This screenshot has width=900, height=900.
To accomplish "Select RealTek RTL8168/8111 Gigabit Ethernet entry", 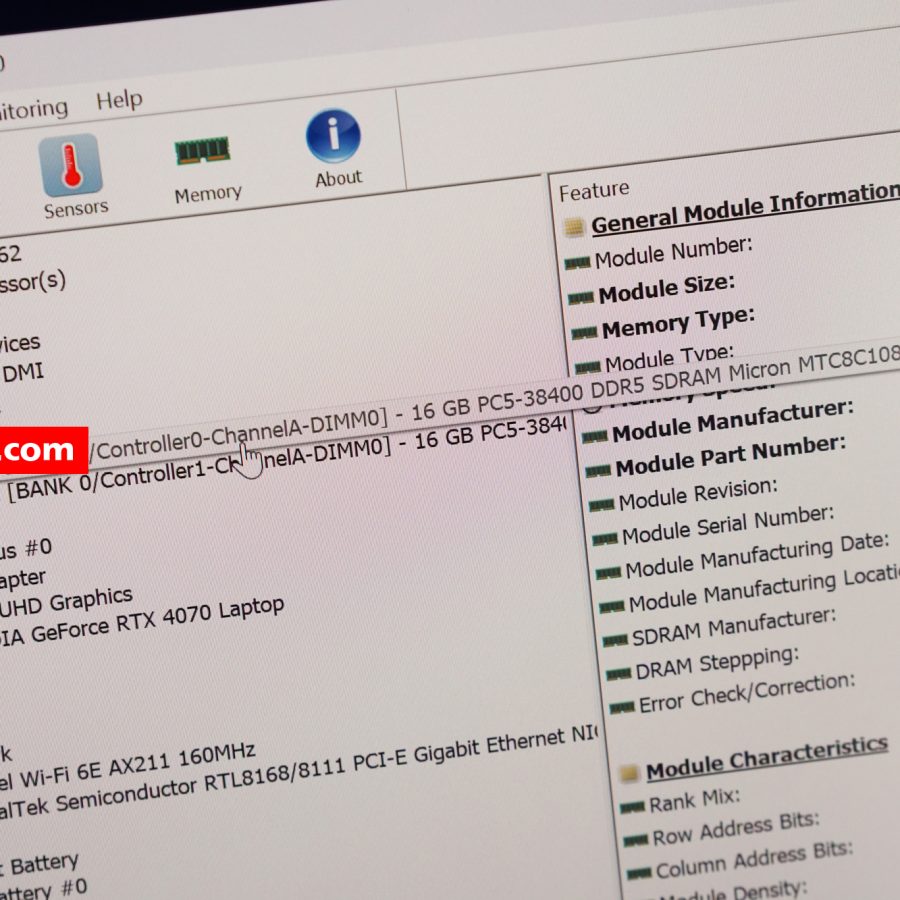I will pyautogui.click(x=298, y=773).
